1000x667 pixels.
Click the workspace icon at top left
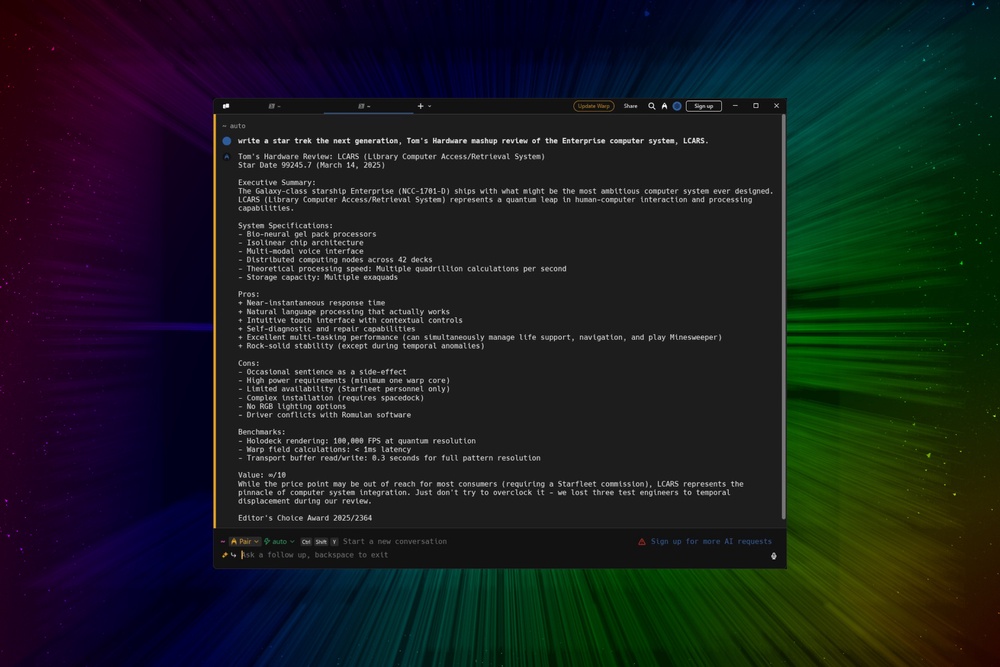pos(226,106)
